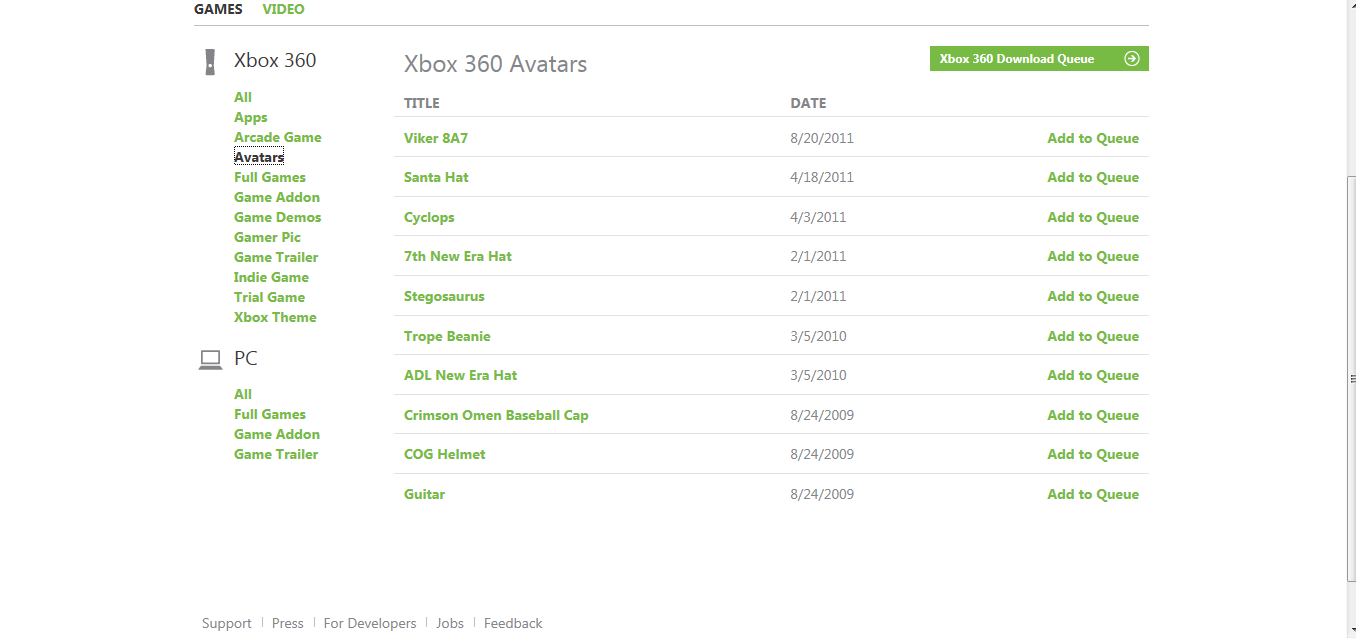The height and width of the screenshot is (638, 1356).
Task: Open the Indie Game category
Action: (271, 277)
